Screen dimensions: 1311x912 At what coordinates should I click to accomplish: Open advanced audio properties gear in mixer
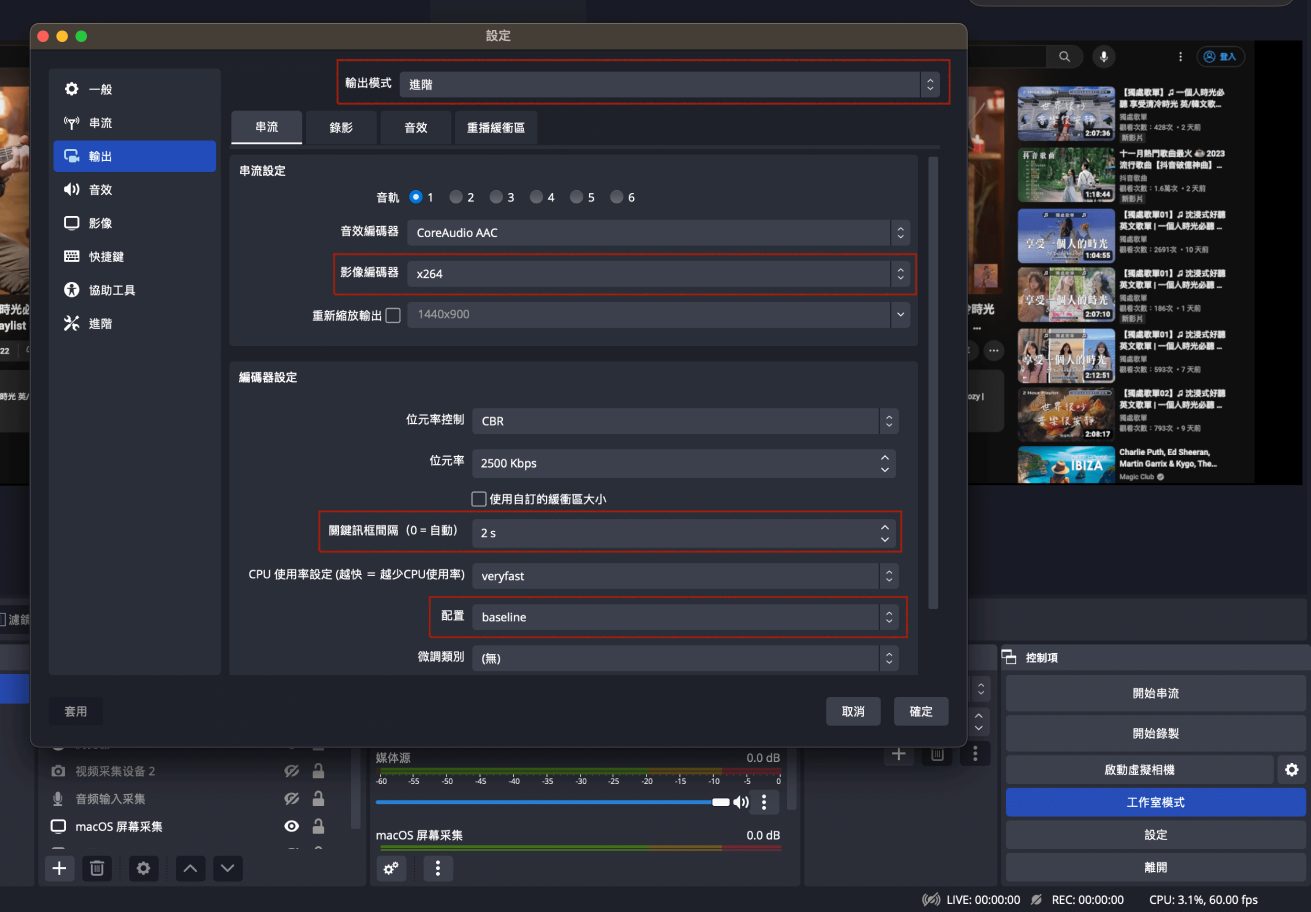pos(391,868)
